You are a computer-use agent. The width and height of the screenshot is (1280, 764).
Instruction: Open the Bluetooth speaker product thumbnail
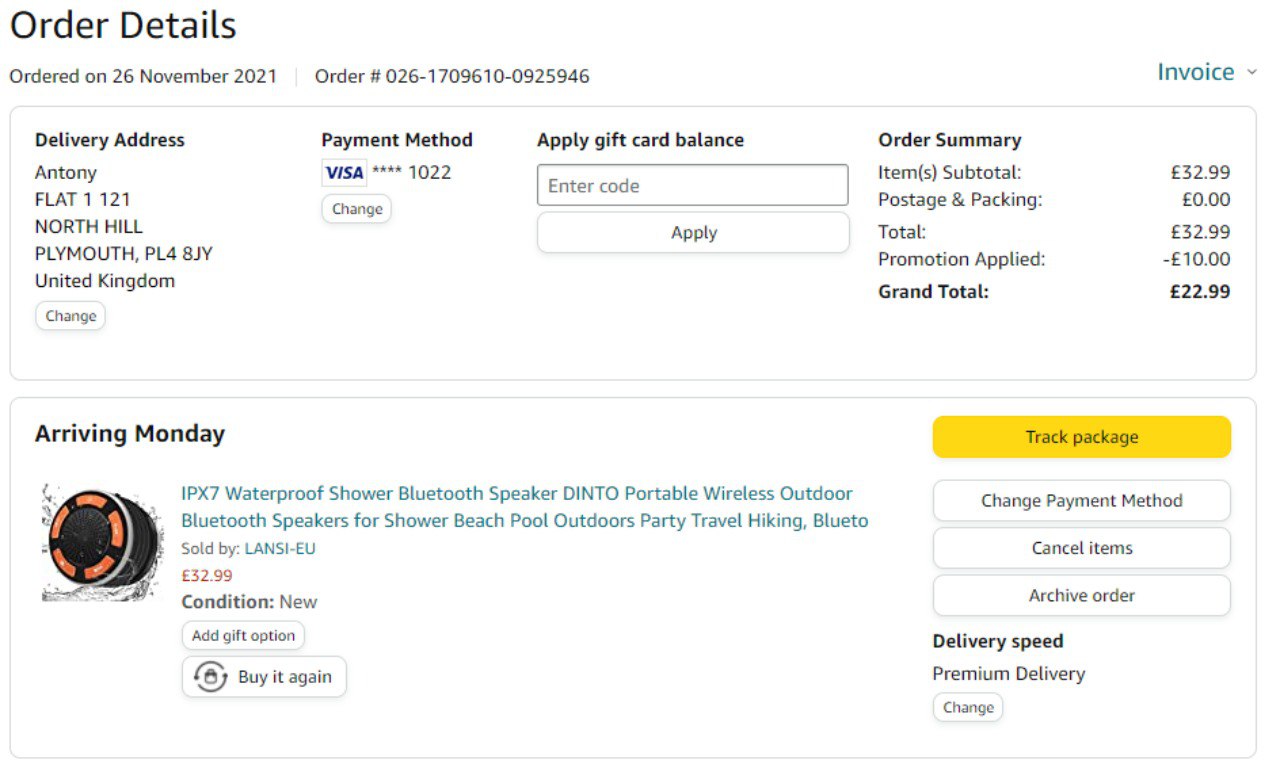pyautogui.click(x=103, y=543)
